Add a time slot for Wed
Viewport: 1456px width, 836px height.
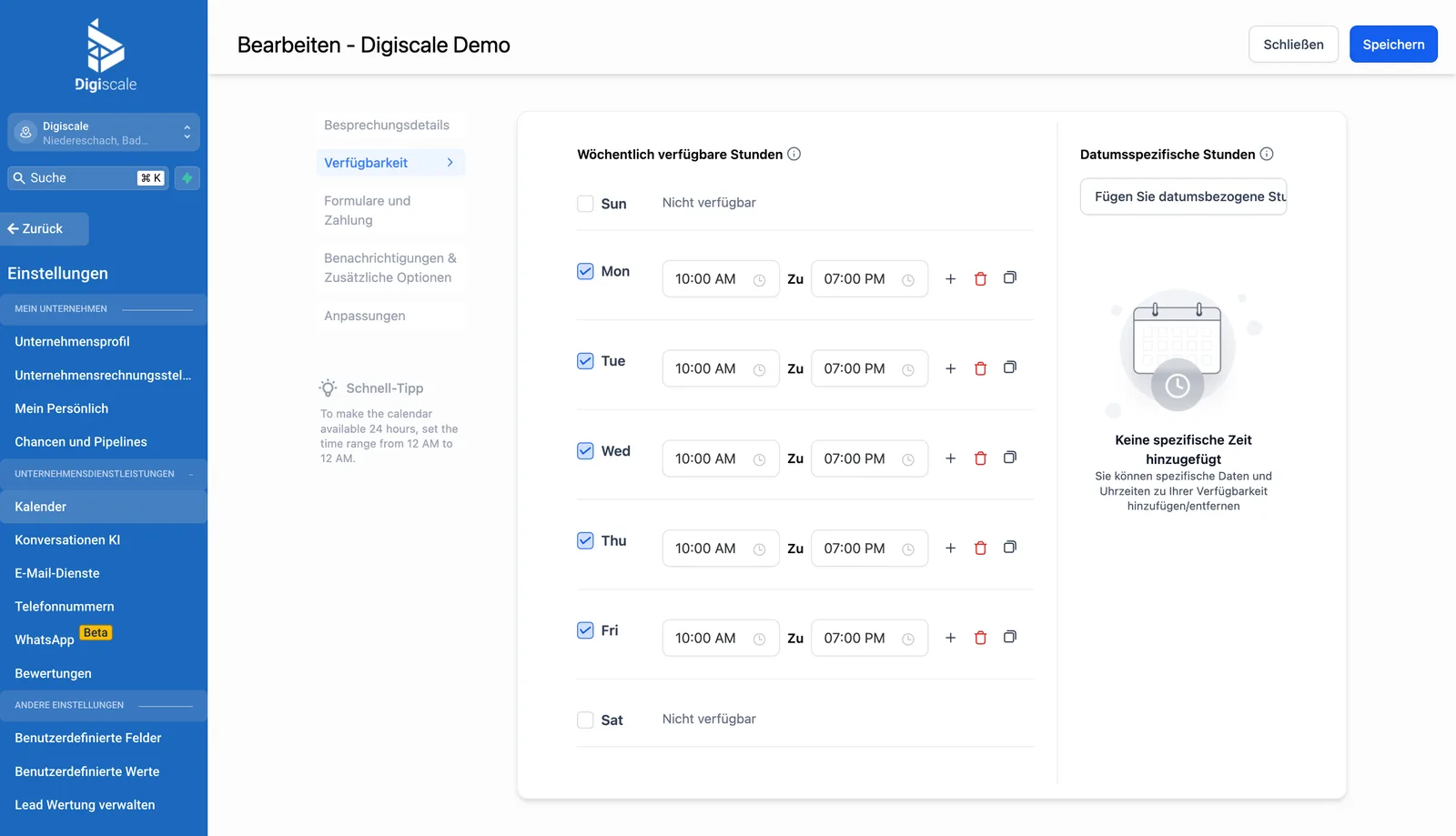(950, 458)
